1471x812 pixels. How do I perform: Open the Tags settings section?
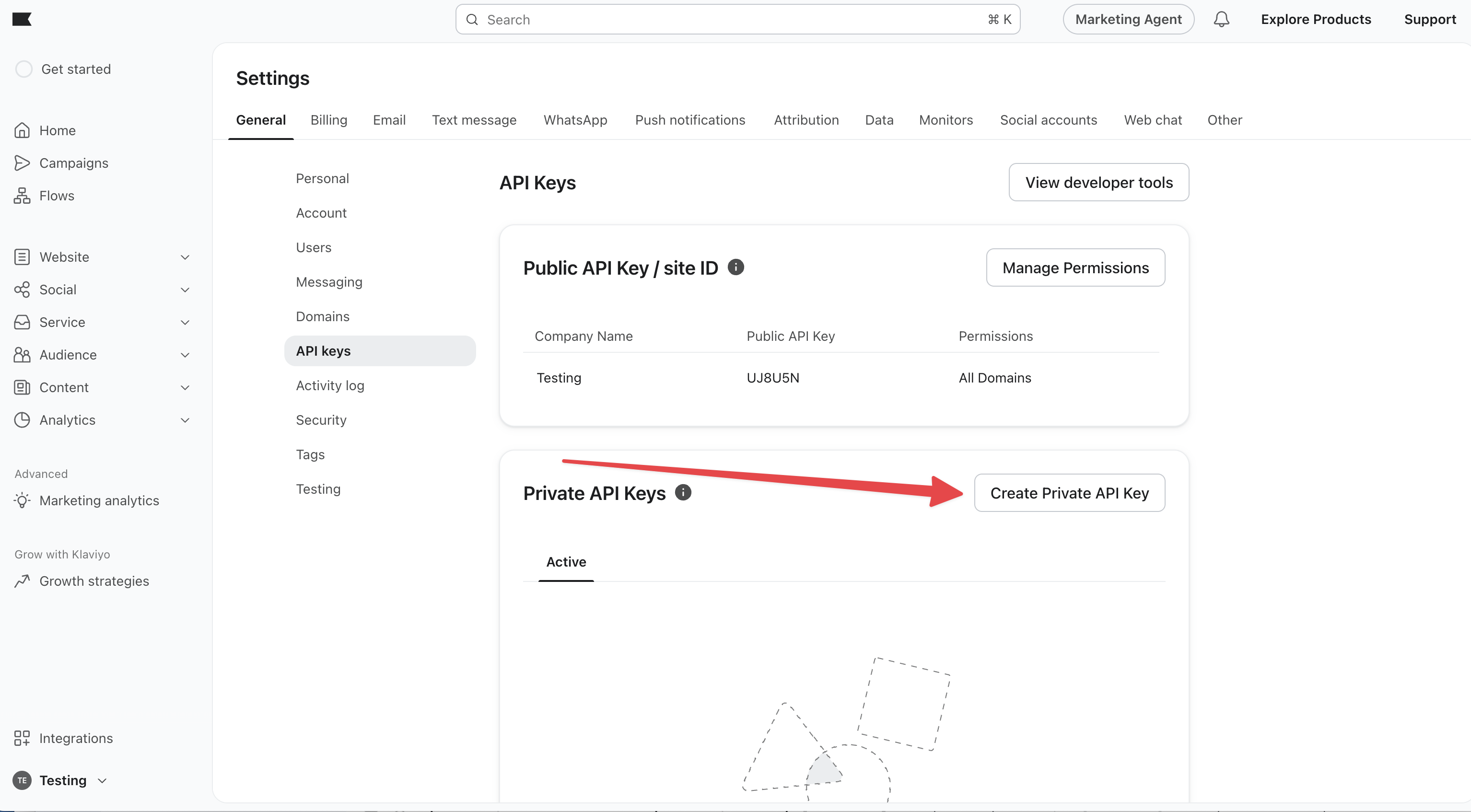310,454
